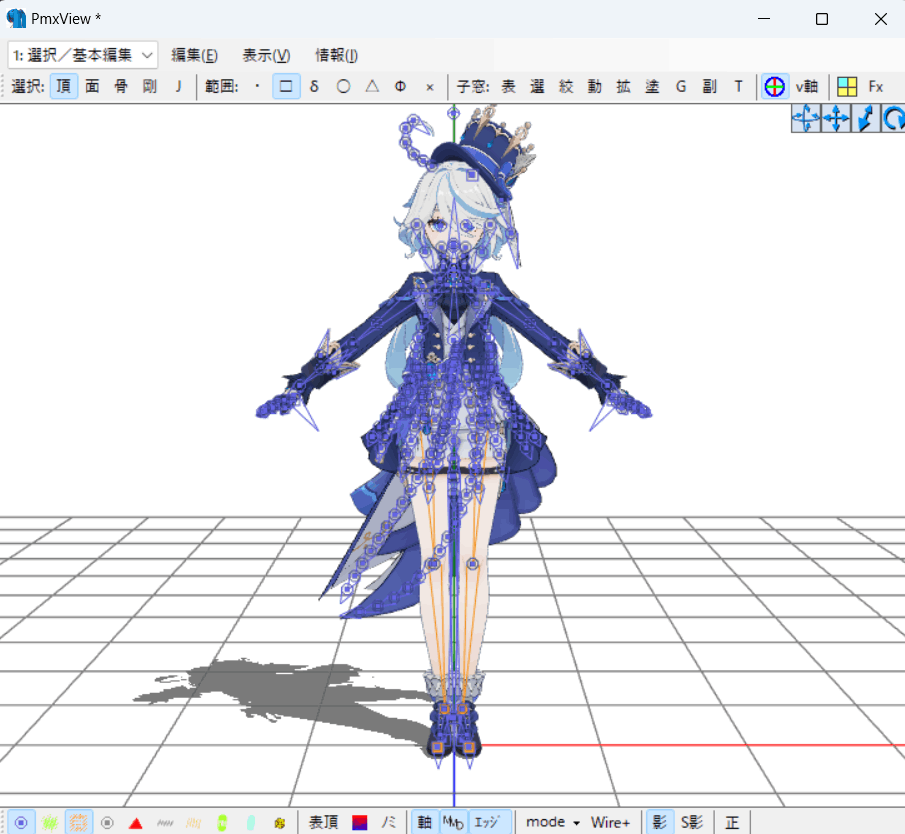
Task: Click the four-pane viewport layout icon
Action: tap(847, 87)
